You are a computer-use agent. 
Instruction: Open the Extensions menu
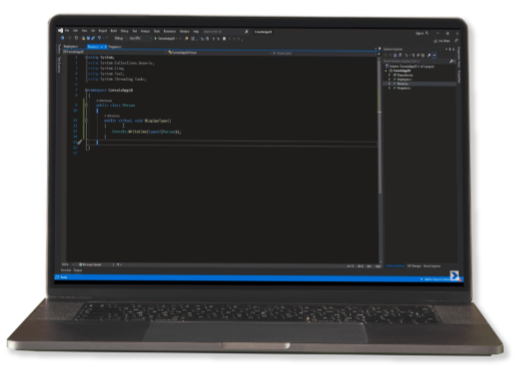point(170,31)
